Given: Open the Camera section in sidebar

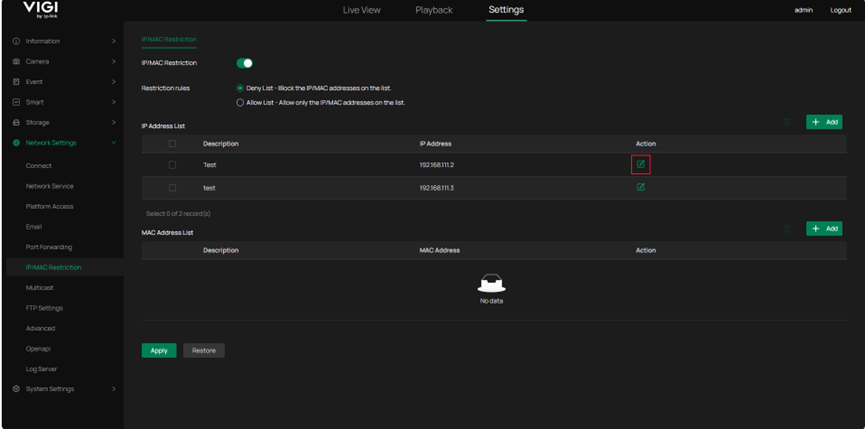Looking at the screenshot, I should 37,61.
